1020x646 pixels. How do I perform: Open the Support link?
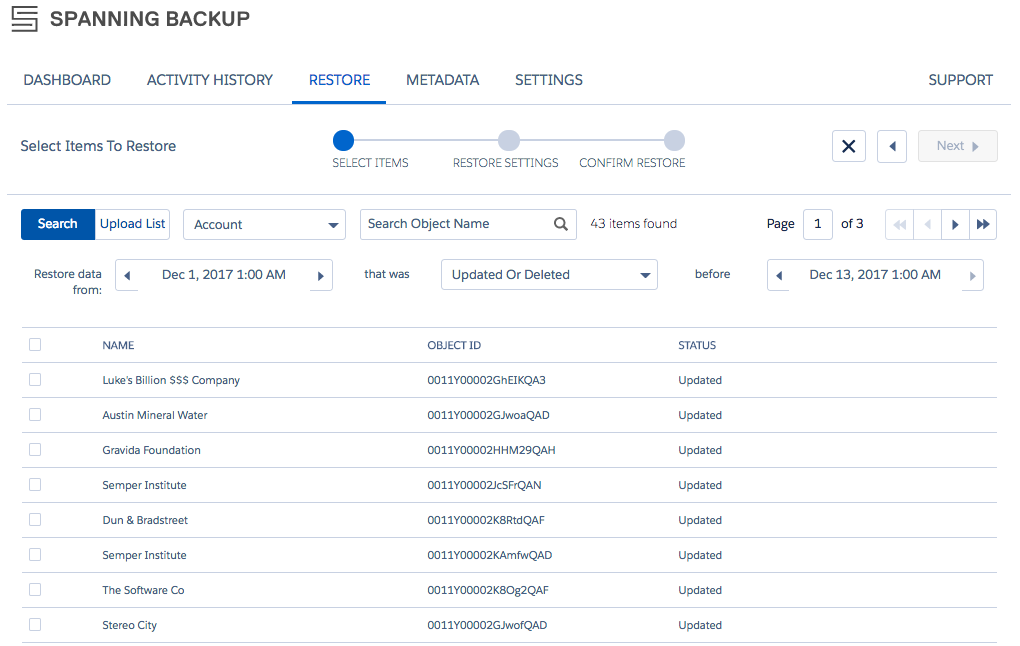[x=960, y=80]
